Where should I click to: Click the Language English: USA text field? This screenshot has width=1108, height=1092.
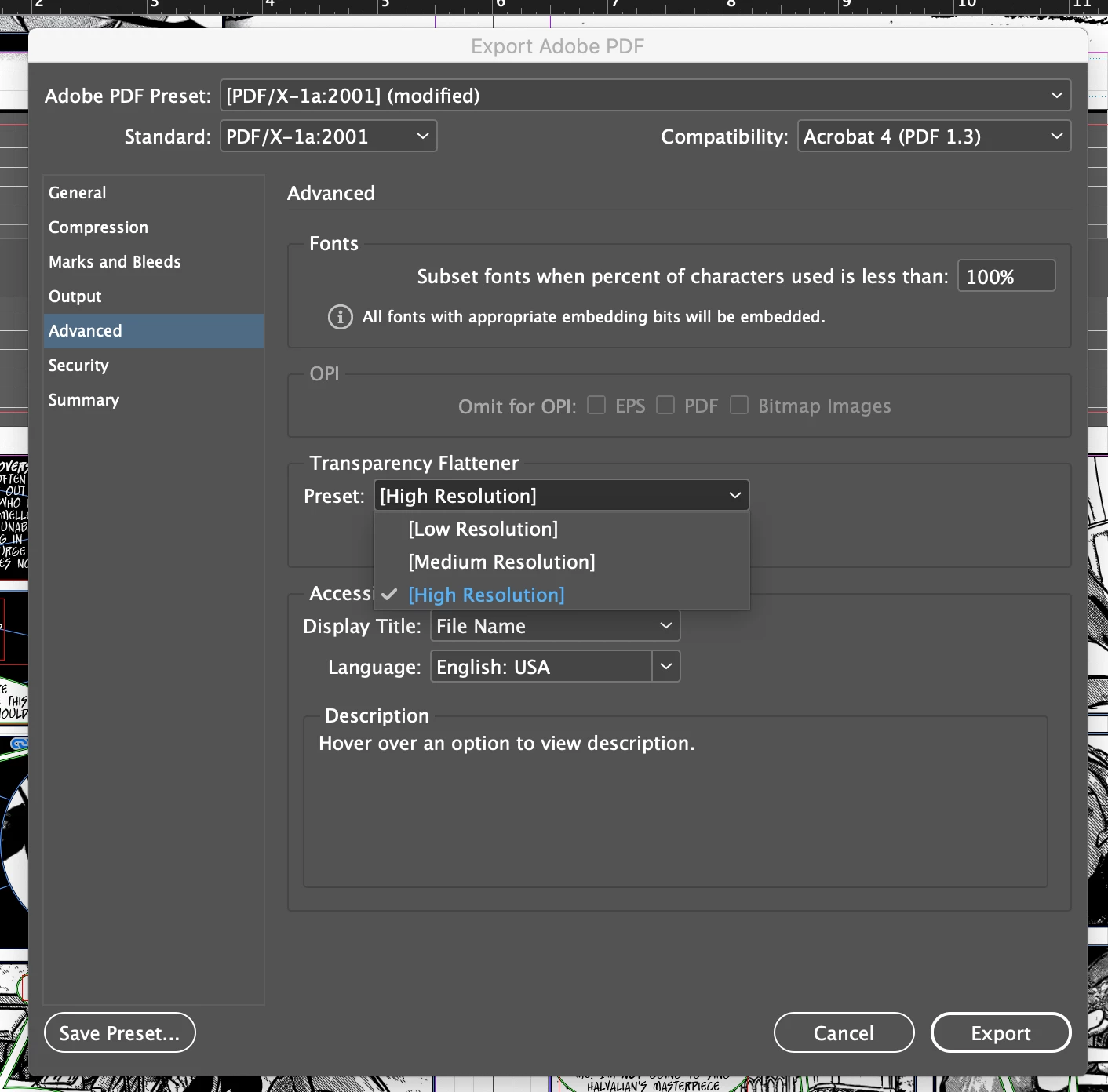541,667
